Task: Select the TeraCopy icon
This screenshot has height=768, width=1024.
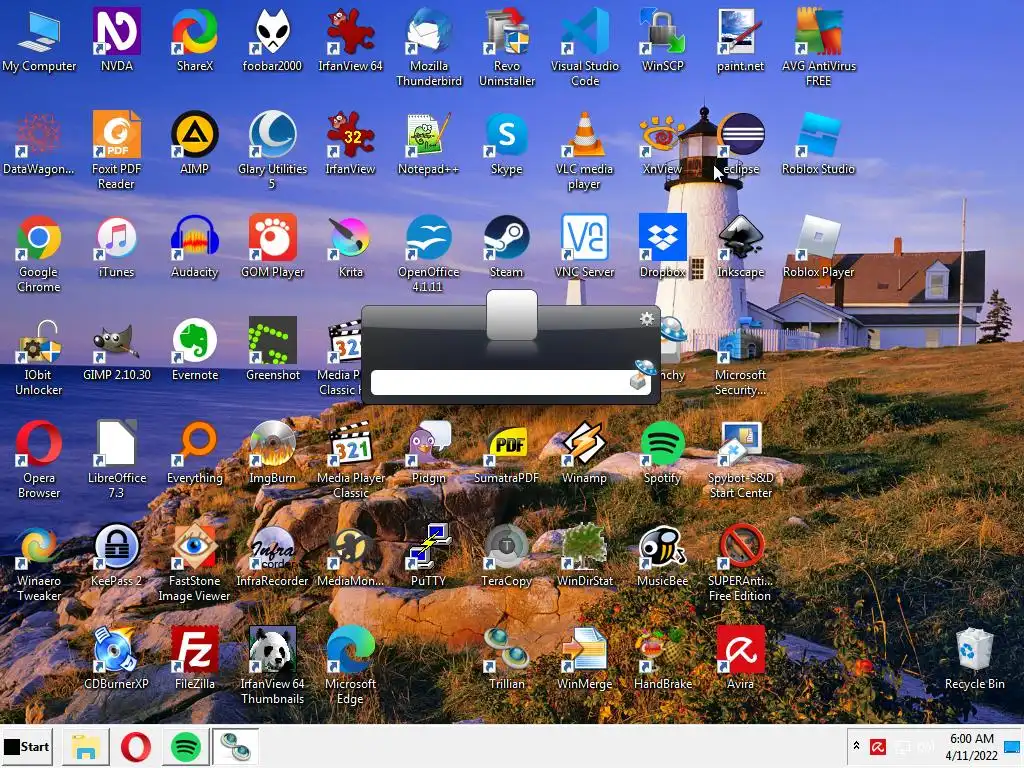Action: (x=507, y=555)
